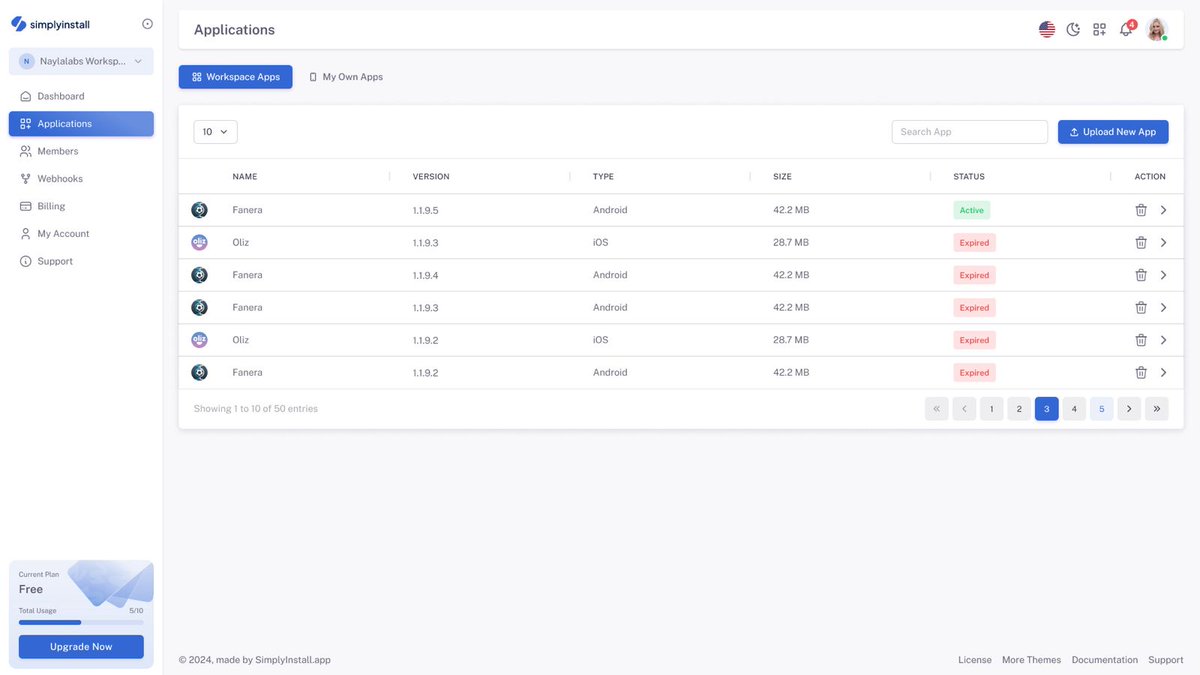Open More Themes footer link
This screenshot has height=675, width=1200.
(x=1031, y=660)
